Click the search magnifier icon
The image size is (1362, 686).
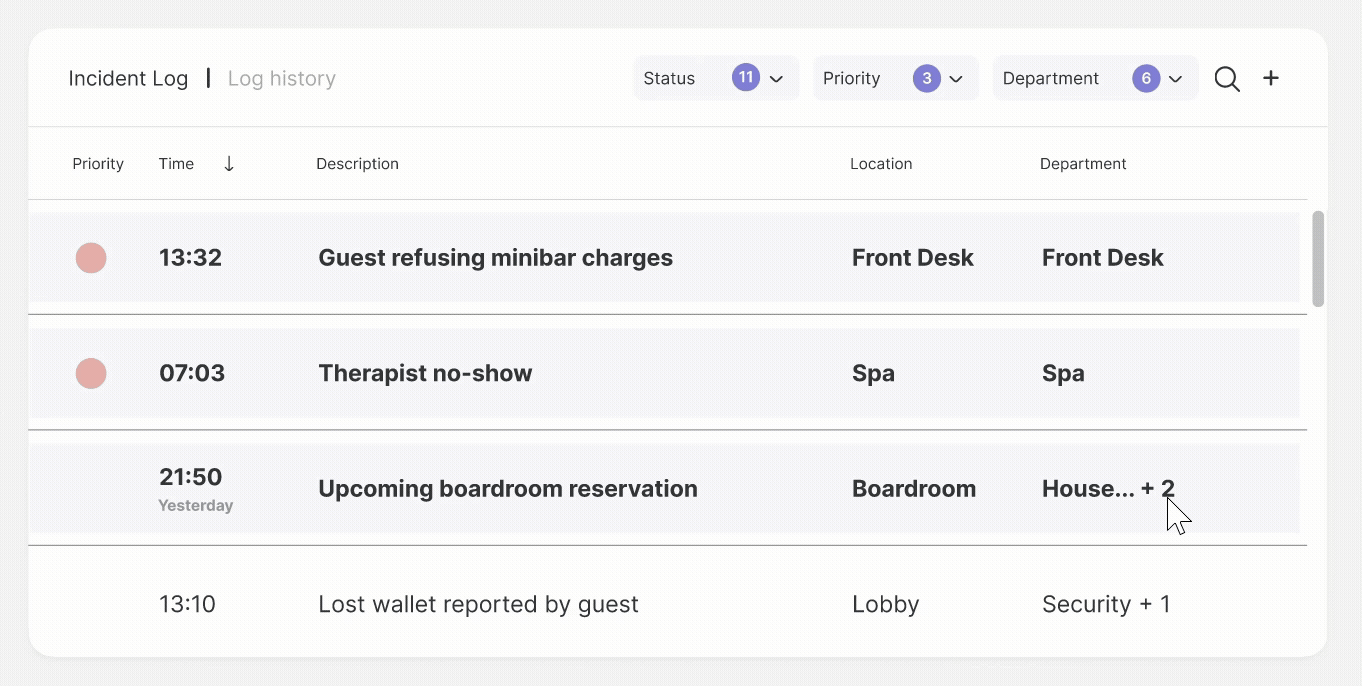(1227, 79)
